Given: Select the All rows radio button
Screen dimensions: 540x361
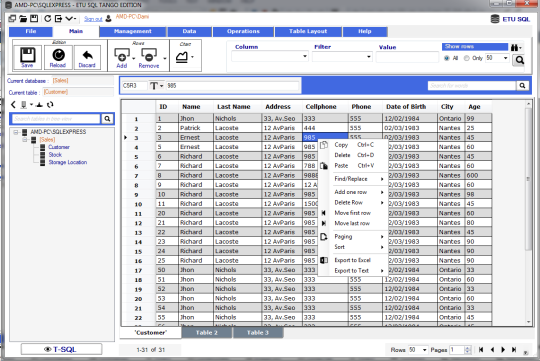Looking at the screenshot, I should click(x=447, y=58).
